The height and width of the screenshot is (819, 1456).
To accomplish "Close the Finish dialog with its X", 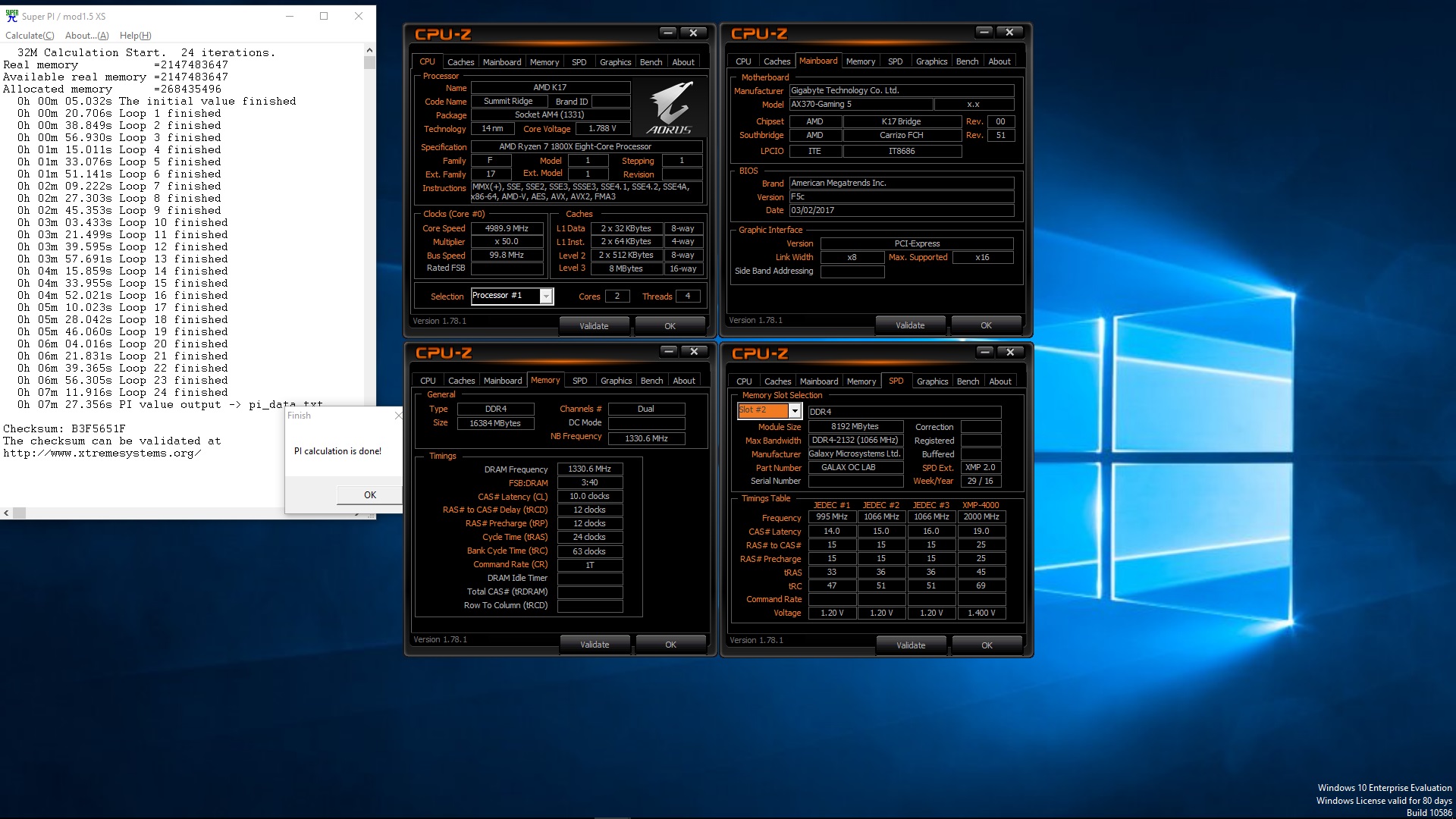I will tap(398, 416).
